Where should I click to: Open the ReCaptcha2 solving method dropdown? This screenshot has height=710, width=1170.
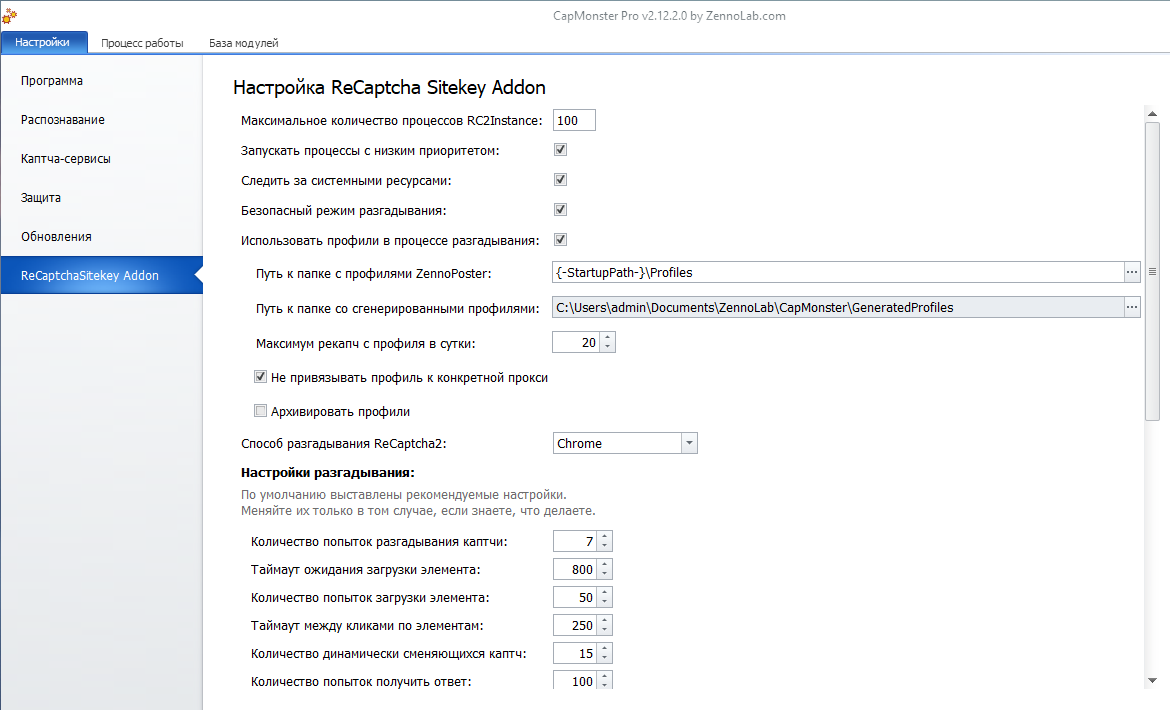tap(689, 442)
